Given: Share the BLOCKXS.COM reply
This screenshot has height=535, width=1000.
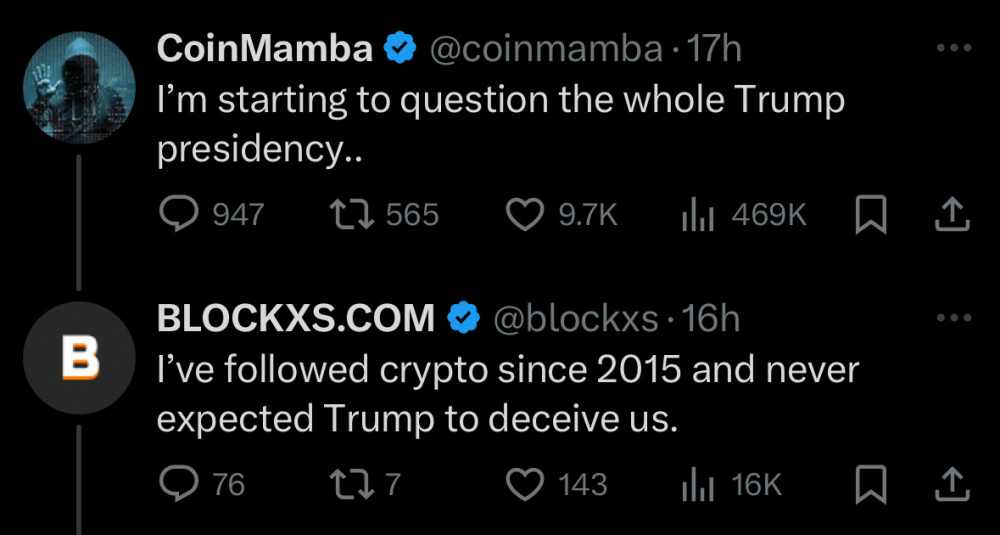Looking at the screenshot, I should tap(951, 483).
